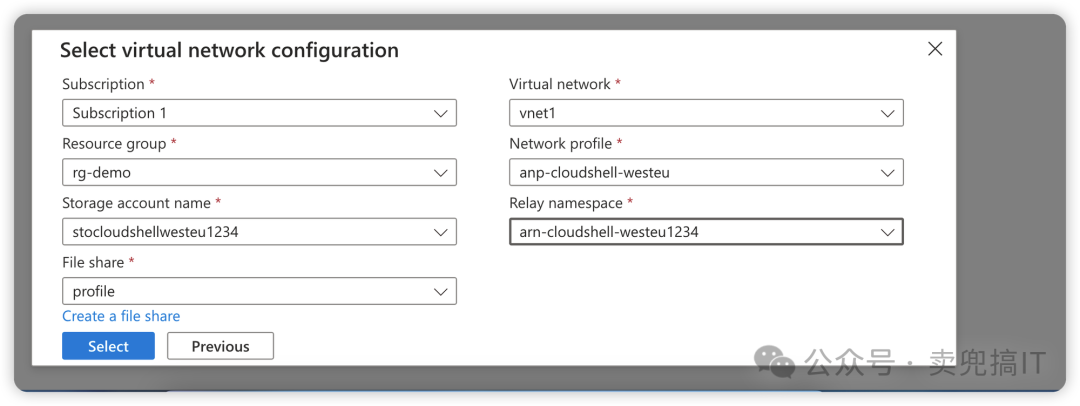This screenshot has width=1080, height=406.
Task: Open the File share dropdown showing profile
Action: (259, 291)
